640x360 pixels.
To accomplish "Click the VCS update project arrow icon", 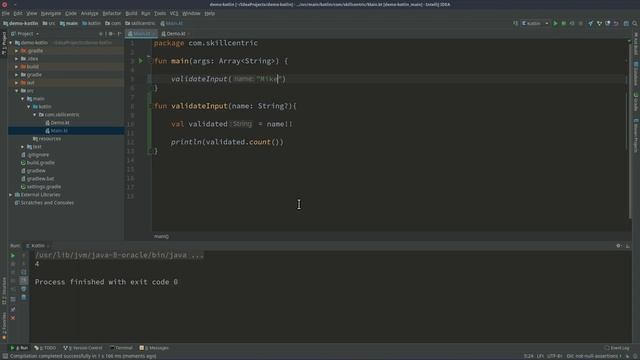I will point(591,24).
